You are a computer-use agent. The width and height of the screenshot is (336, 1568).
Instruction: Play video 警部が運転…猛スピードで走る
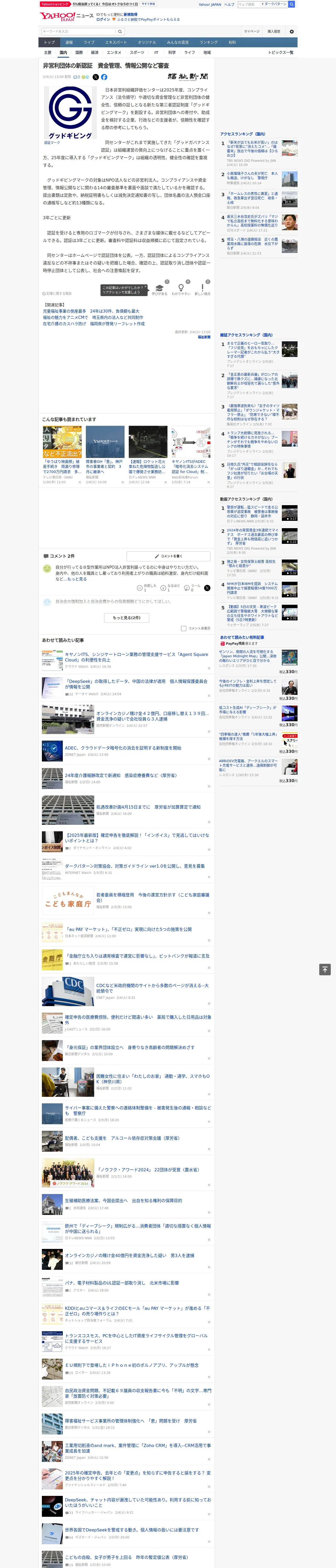pyautogui.click(x=290, y=513)
